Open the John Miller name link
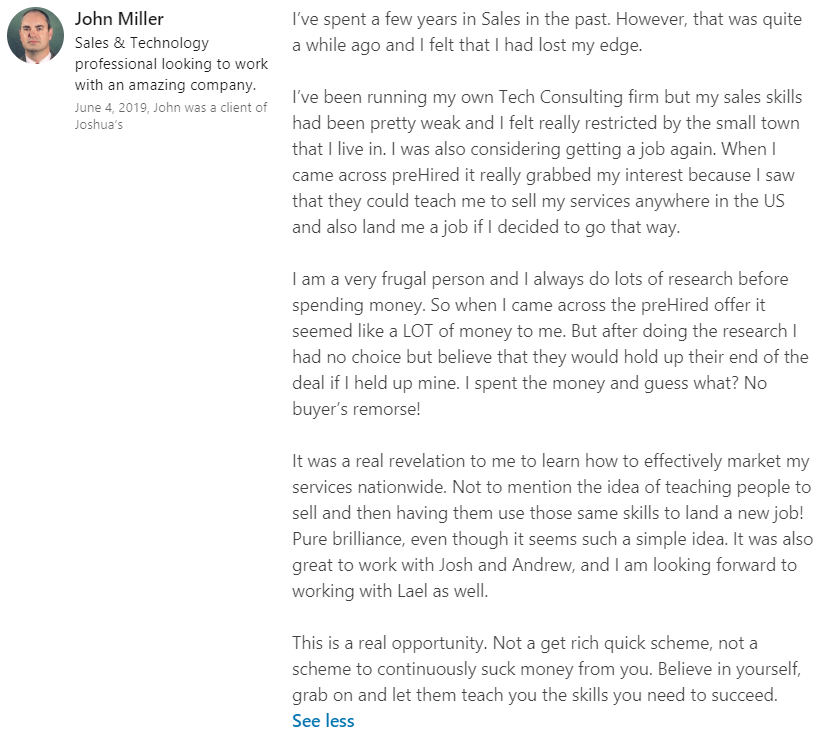This screenshot has height=733, width=817. point(119,19)
